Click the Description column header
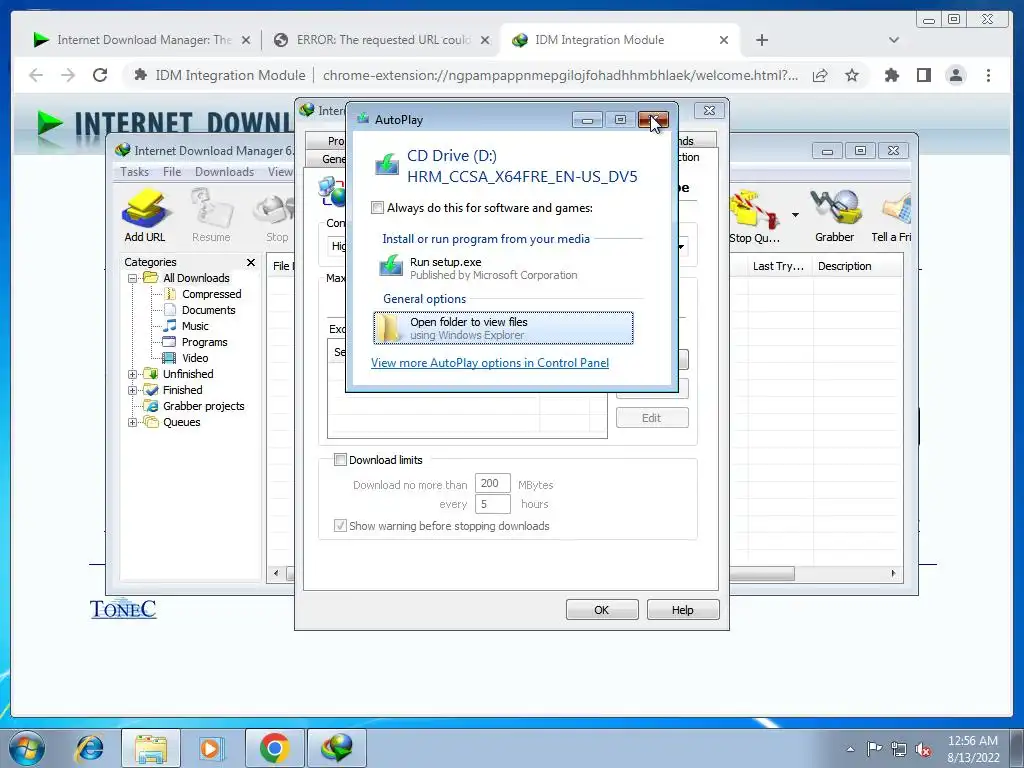The image size is (1024, 768). (857, 266)
